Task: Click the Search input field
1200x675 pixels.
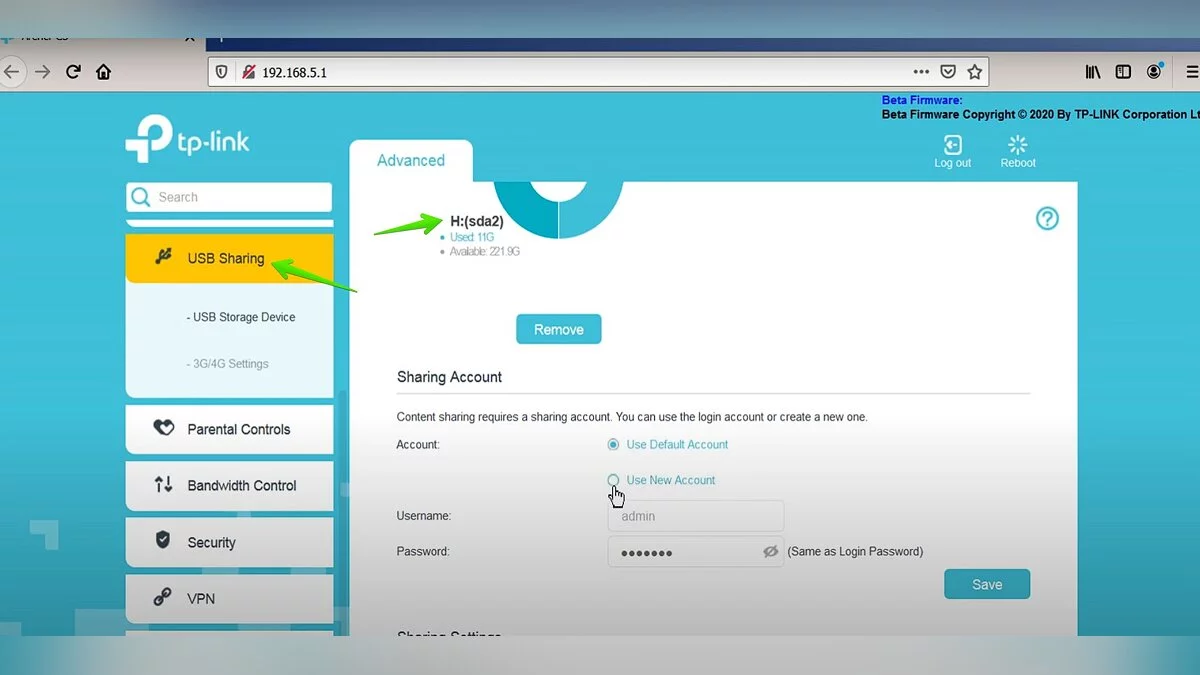Action: point(240,197)
